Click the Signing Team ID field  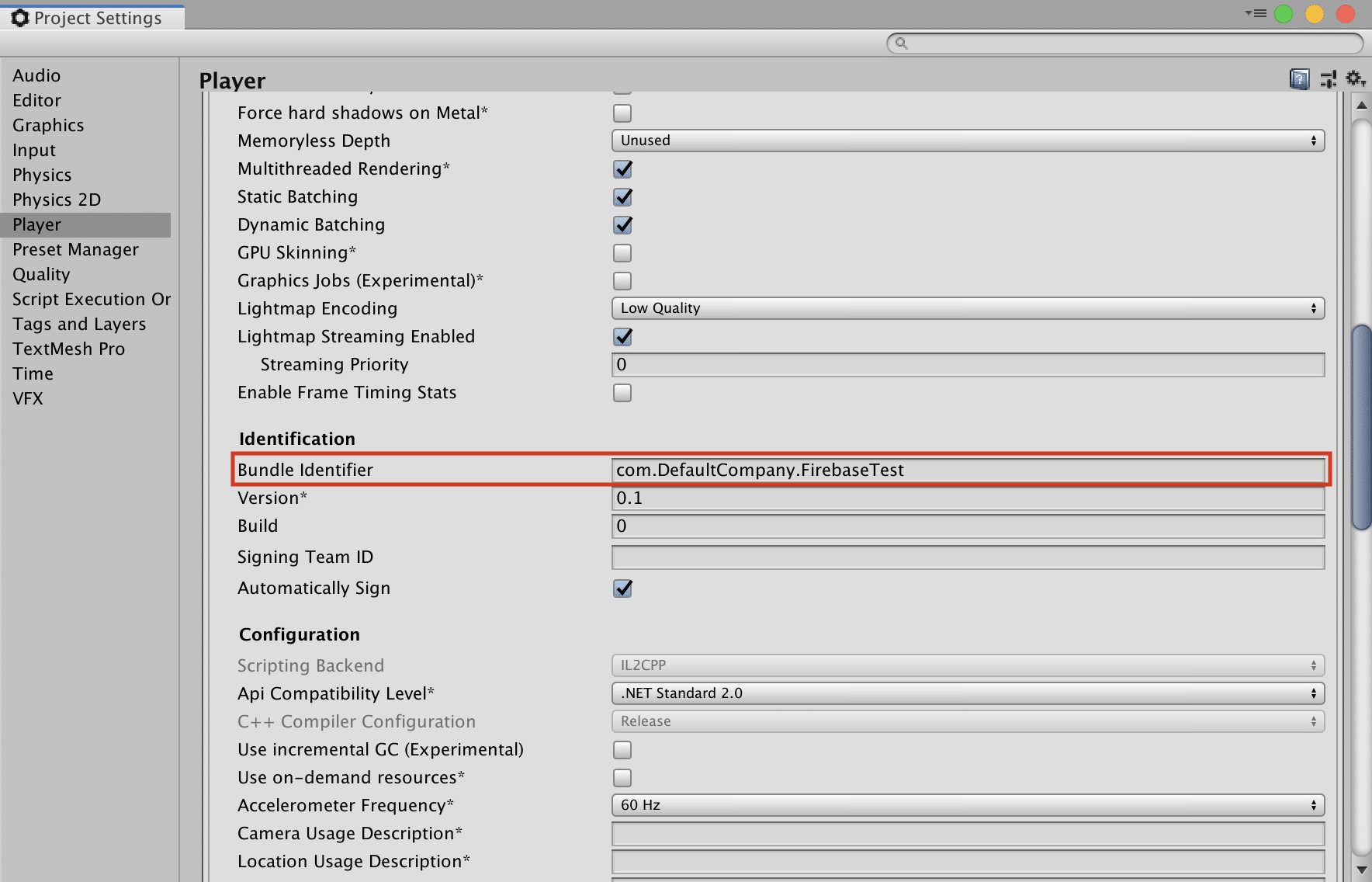click(x=966, y=557)
